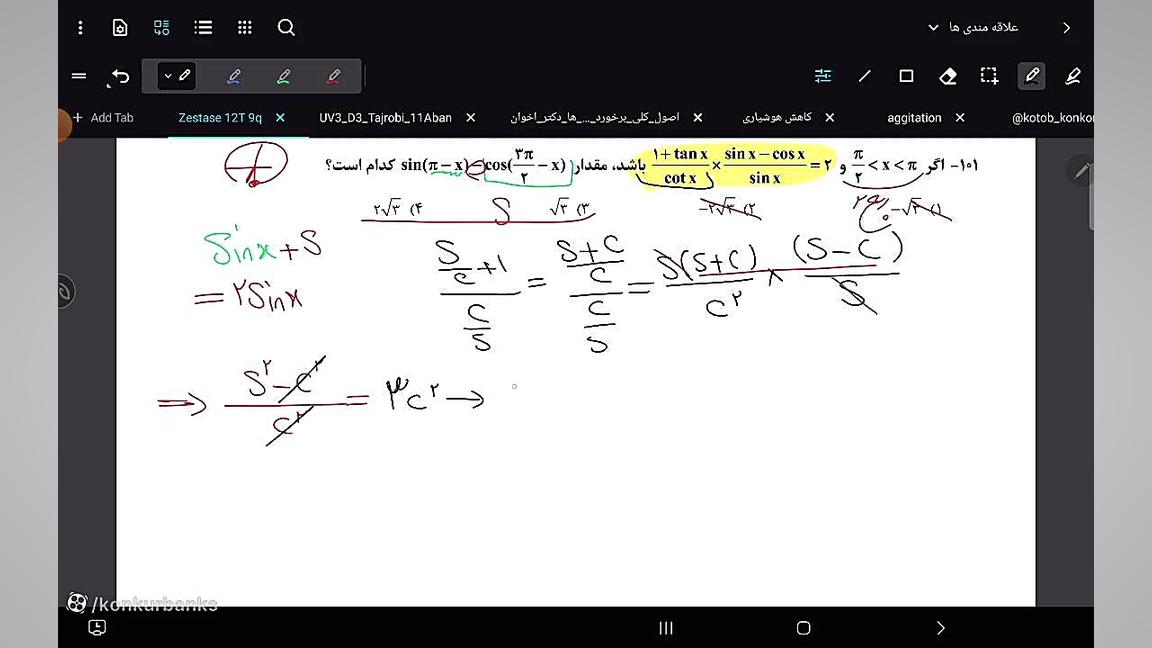The width and height of the screenshot is (1152, 648).
Task: Select the red pen preset
Action: click(334, 76)
